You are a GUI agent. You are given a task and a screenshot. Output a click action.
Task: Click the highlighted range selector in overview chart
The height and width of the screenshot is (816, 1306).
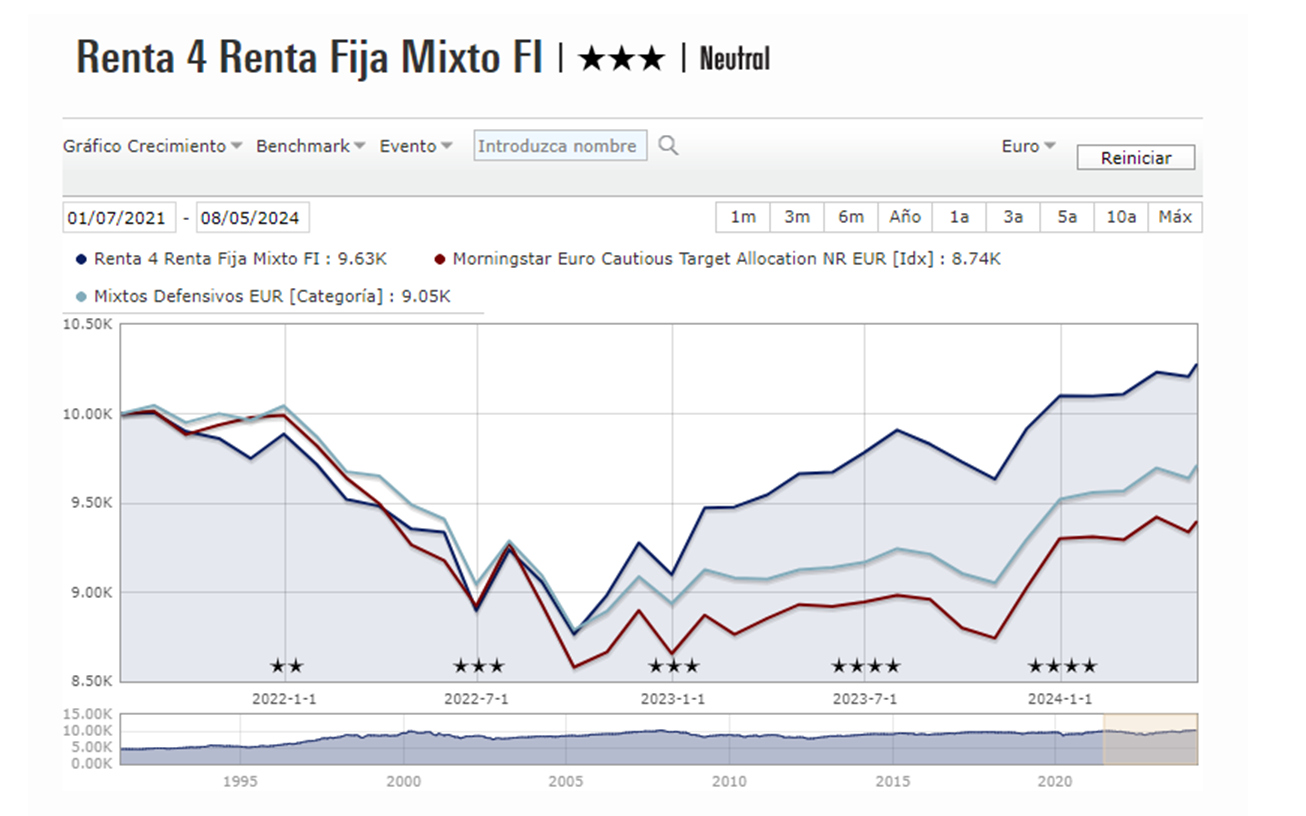click(1150, 739)
